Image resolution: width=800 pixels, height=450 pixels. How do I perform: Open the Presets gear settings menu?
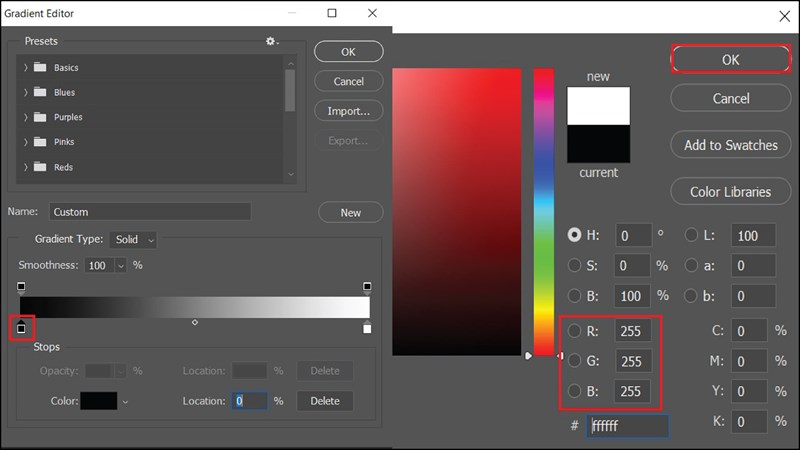pyautogui.click(x=271, y=41)
